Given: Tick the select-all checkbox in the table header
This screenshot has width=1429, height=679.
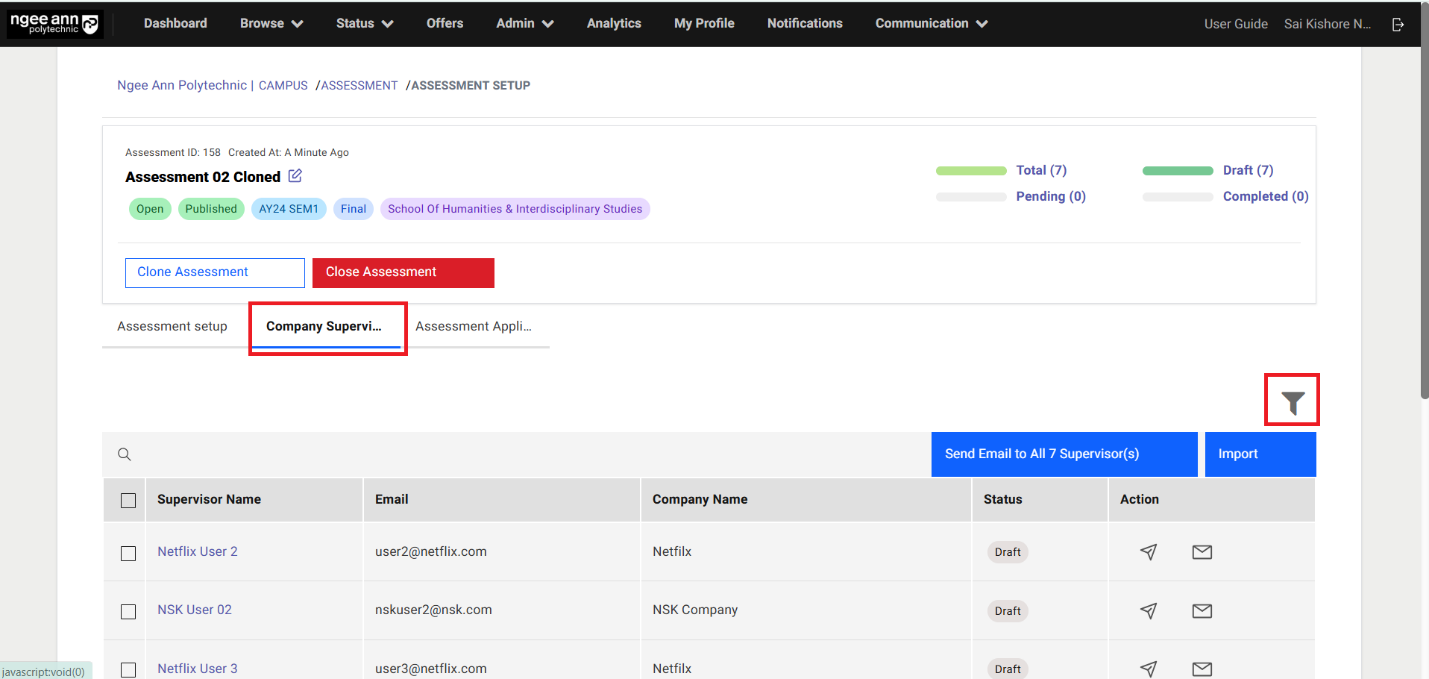Looking at the screenshot, I should click(128, 500).
